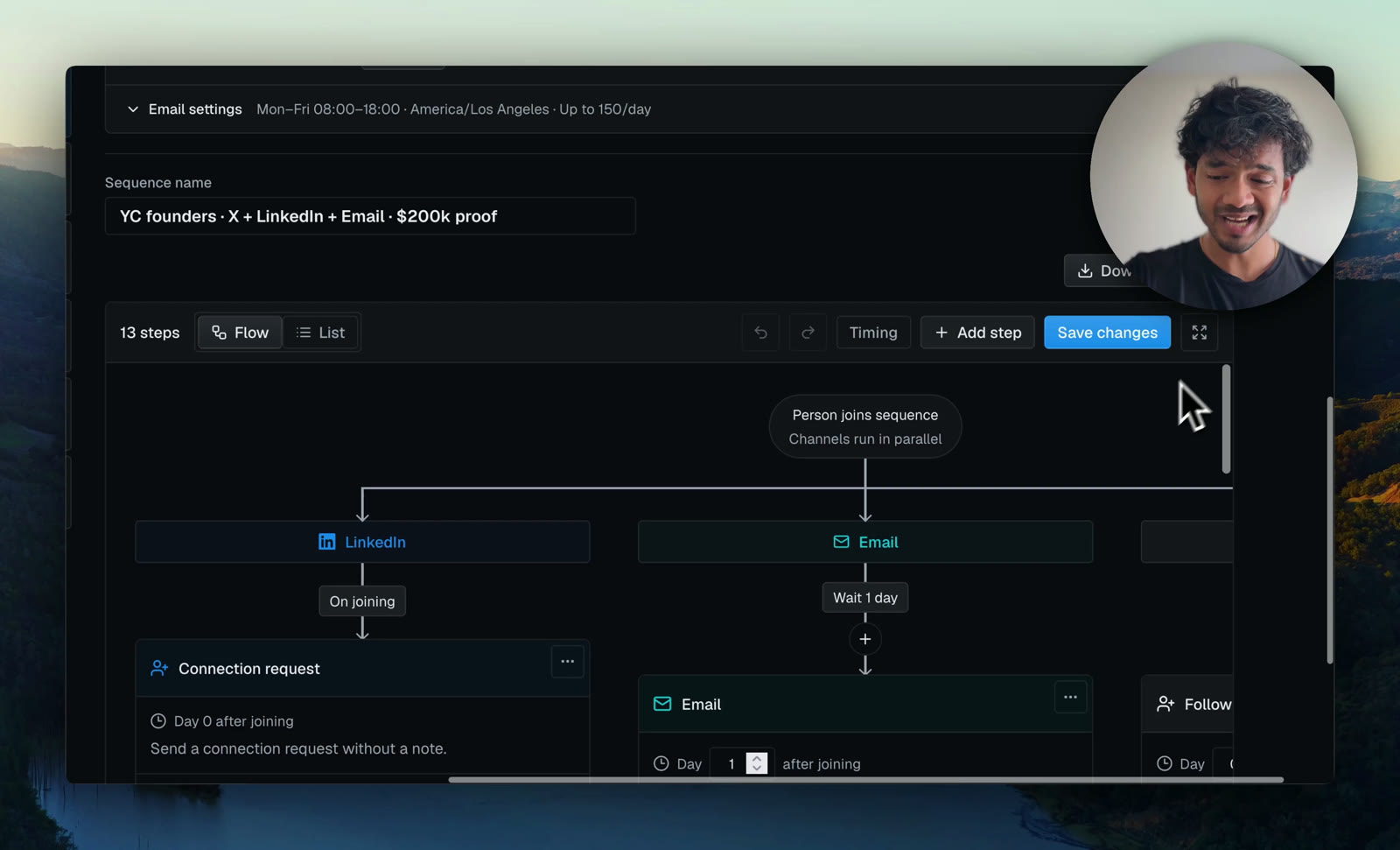Image resolution: width=1400 pixels, height=850 pixels.
Task: Click the Email channel header
Action: tap(865, 542)
